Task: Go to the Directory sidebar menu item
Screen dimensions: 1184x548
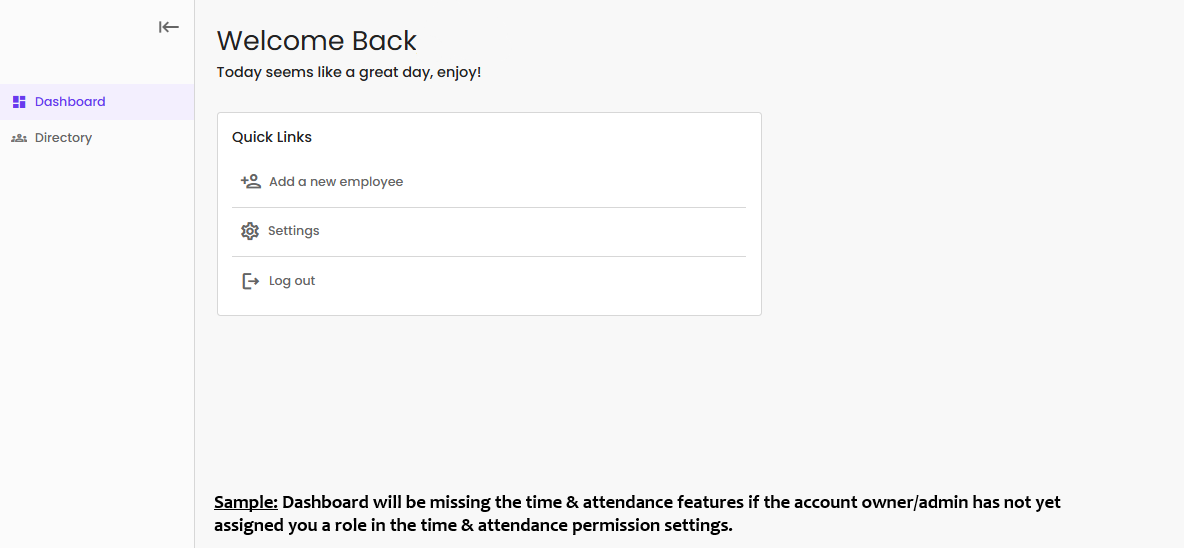Action: (63, 138)
